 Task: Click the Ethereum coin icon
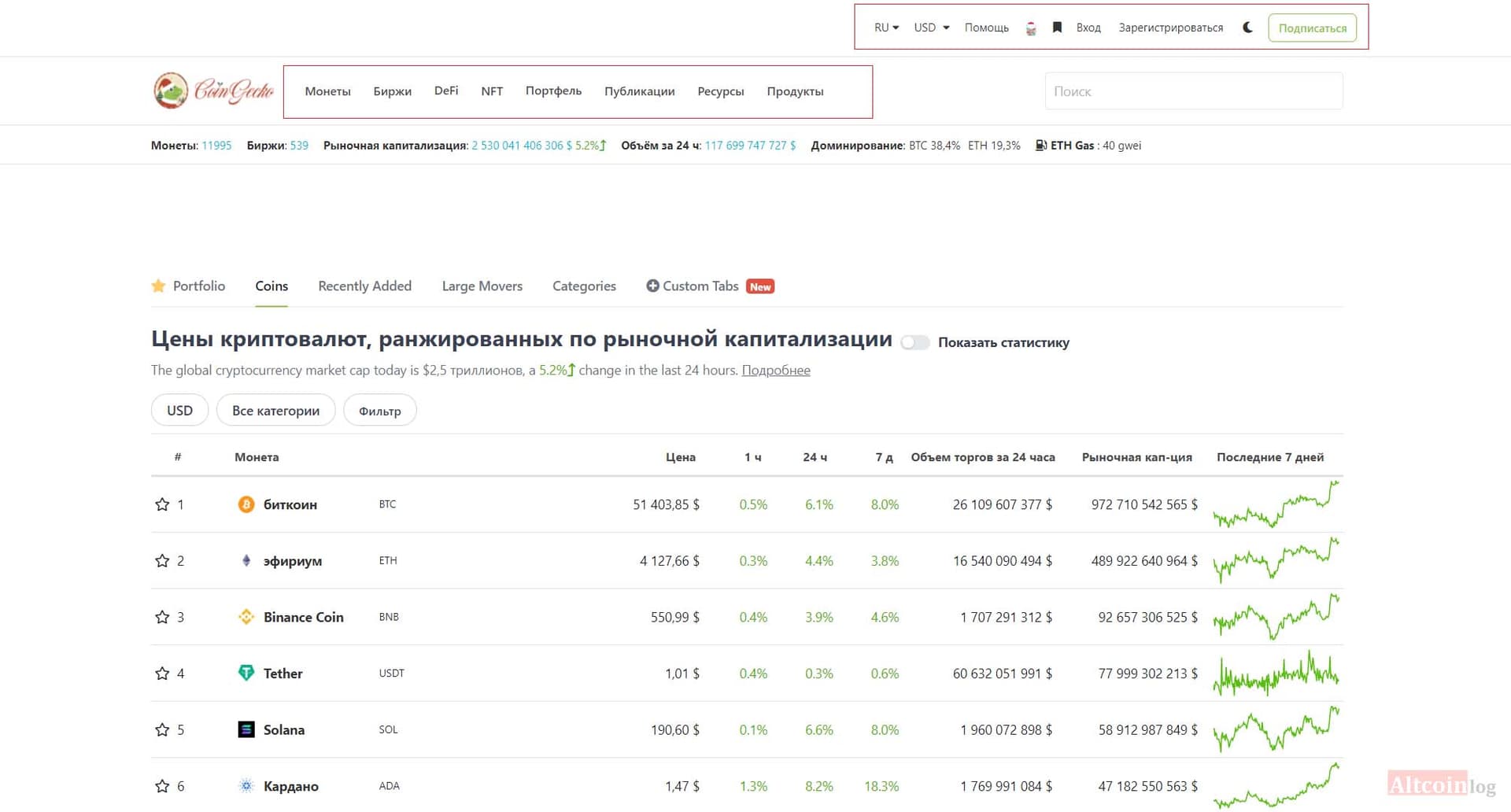(246, 561)
